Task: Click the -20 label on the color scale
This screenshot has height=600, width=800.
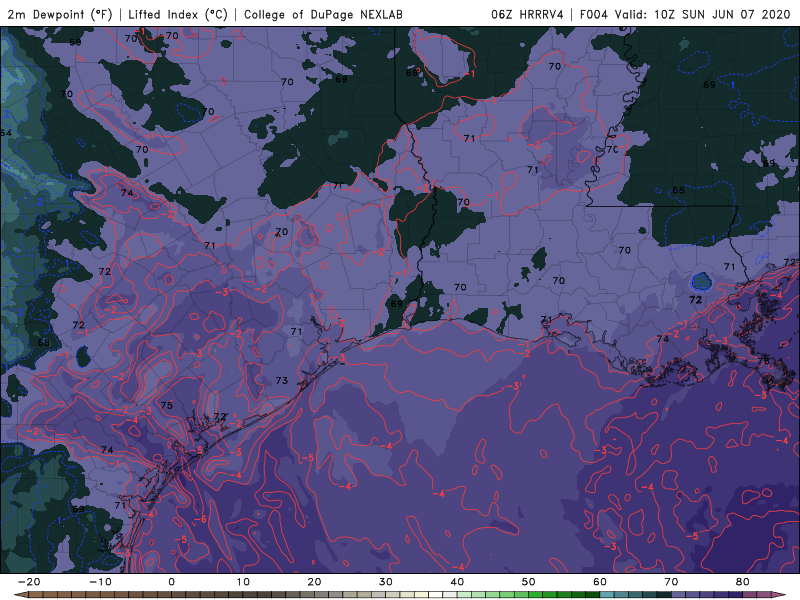Action: coord(29,582)
